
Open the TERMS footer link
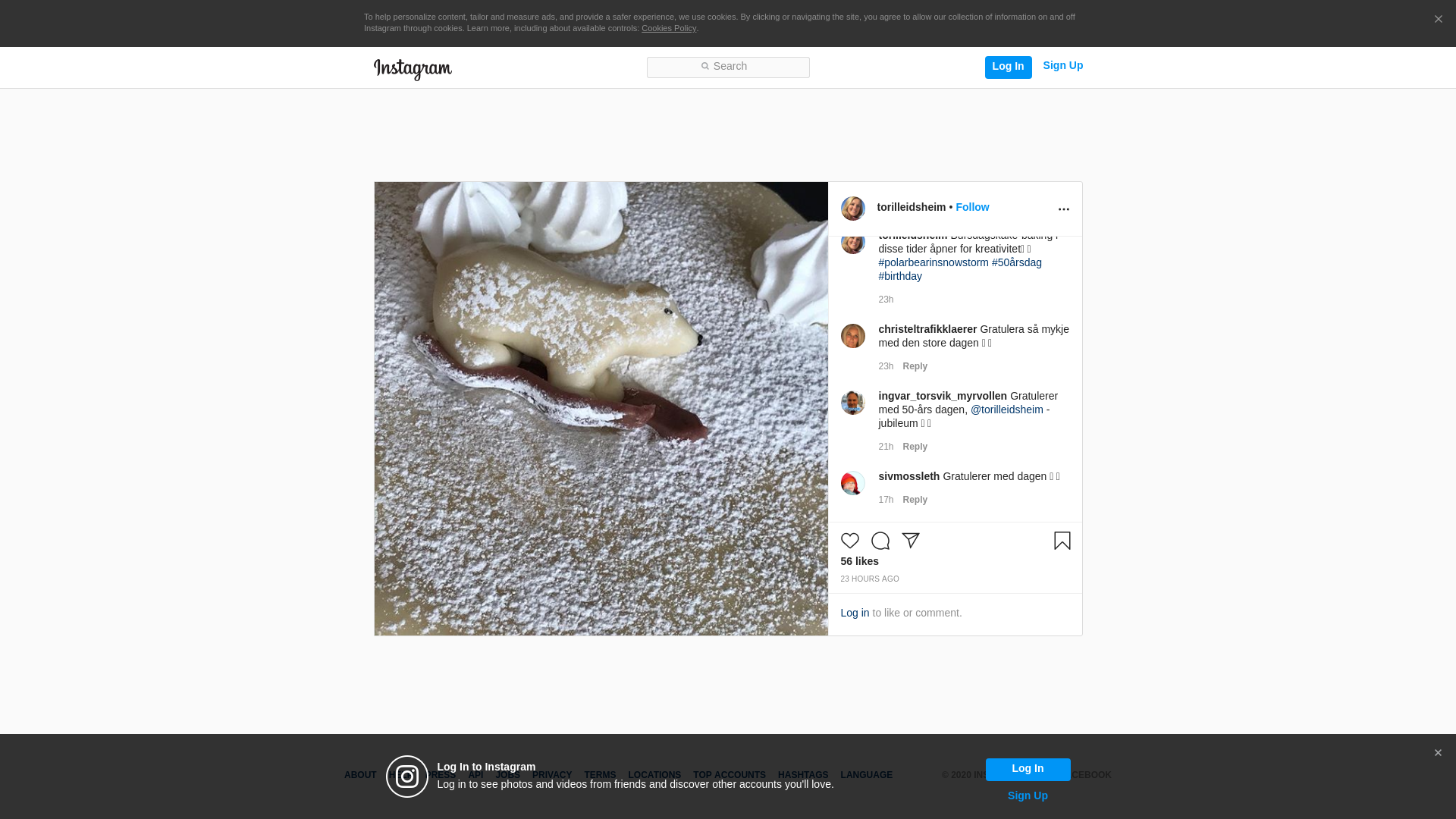(600, 776)
